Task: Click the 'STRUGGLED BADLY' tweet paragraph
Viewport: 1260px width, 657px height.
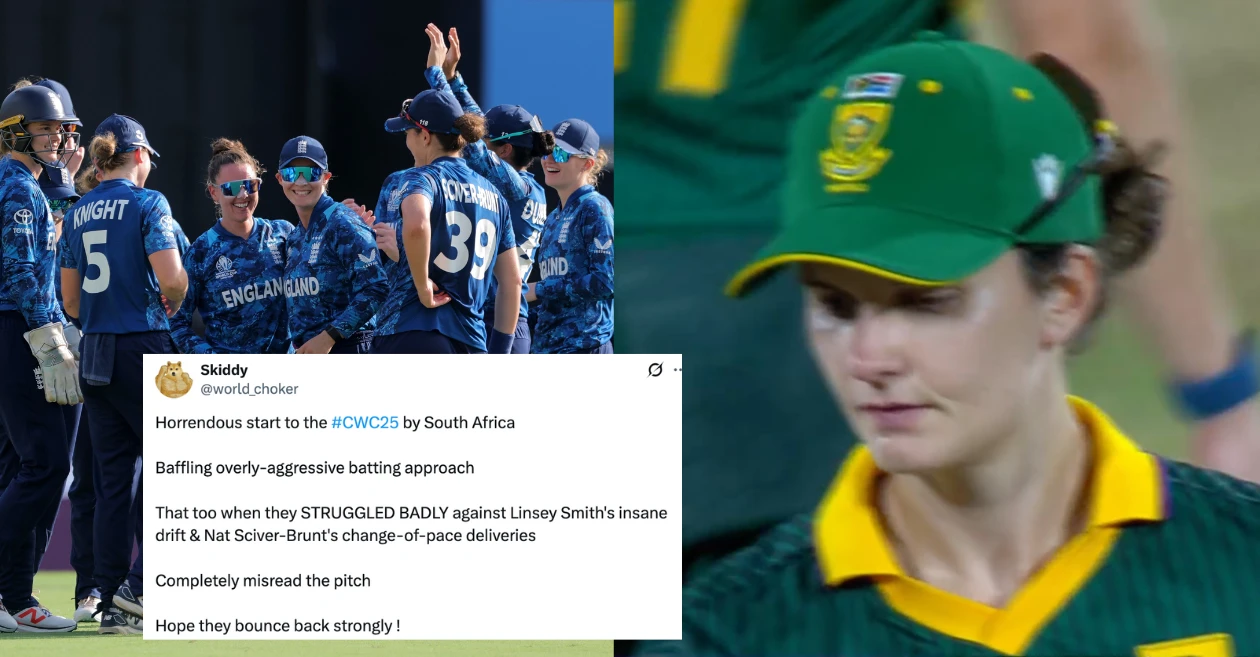Action: click(x=411, y=524)
